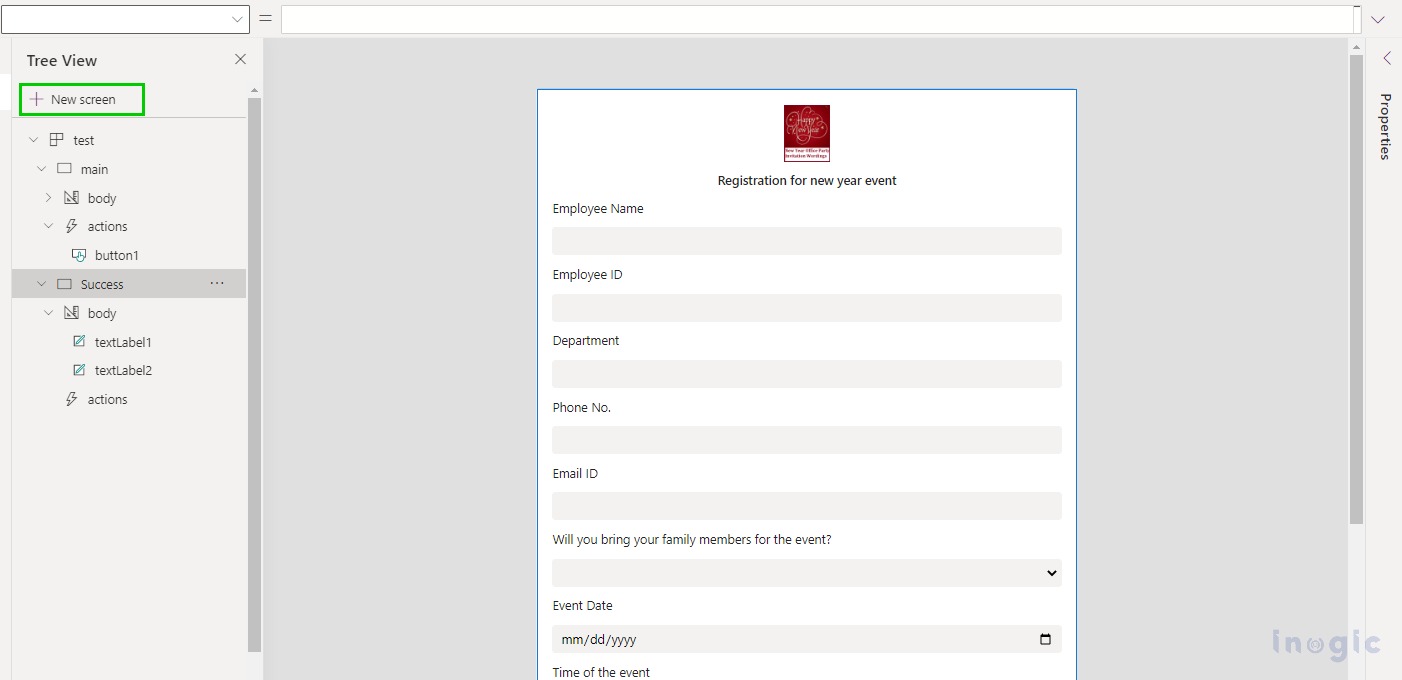Screen dimensions: 1402x680
Task: Open the property selector dropdown
Action: 237,19
